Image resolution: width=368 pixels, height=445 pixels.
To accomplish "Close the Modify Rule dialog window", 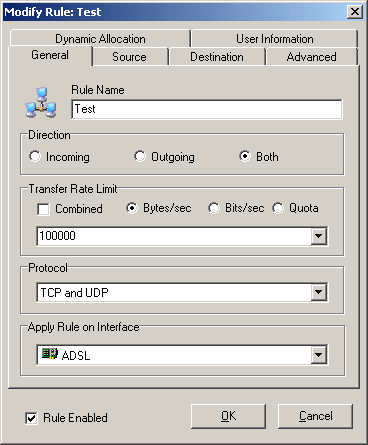I will click(355, 12).
